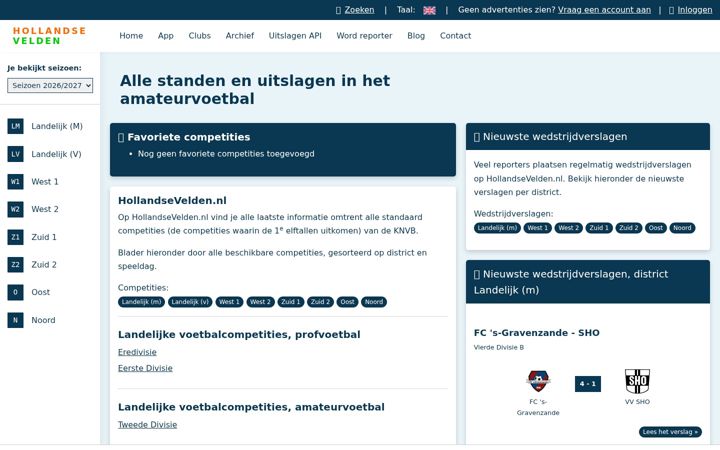Click the FC 's-Gravenzande club crest
This screenshot has width=720, height=450.
click(538, 381)
